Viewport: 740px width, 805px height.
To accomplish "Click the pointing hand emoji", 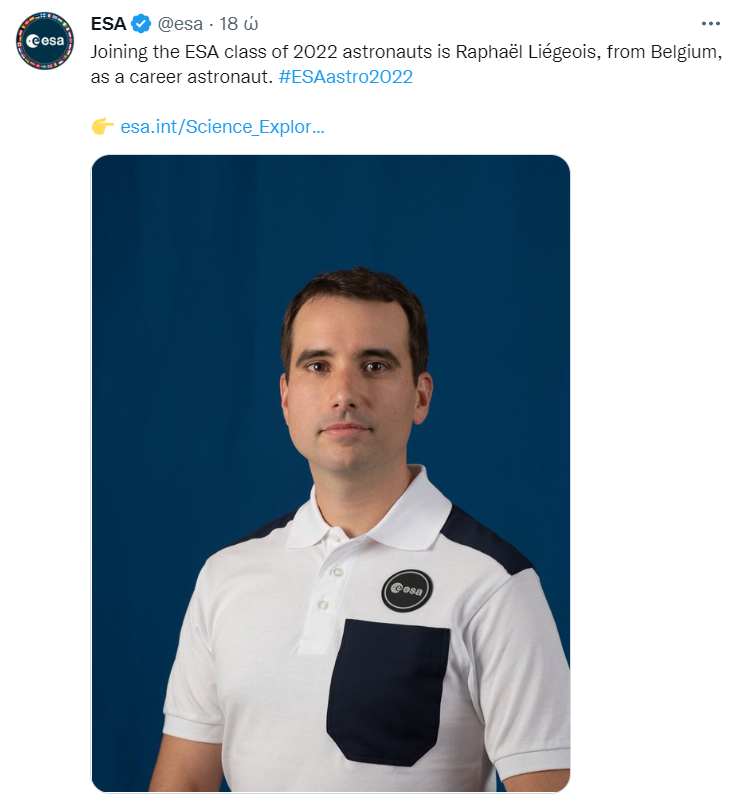I will 102,126.
